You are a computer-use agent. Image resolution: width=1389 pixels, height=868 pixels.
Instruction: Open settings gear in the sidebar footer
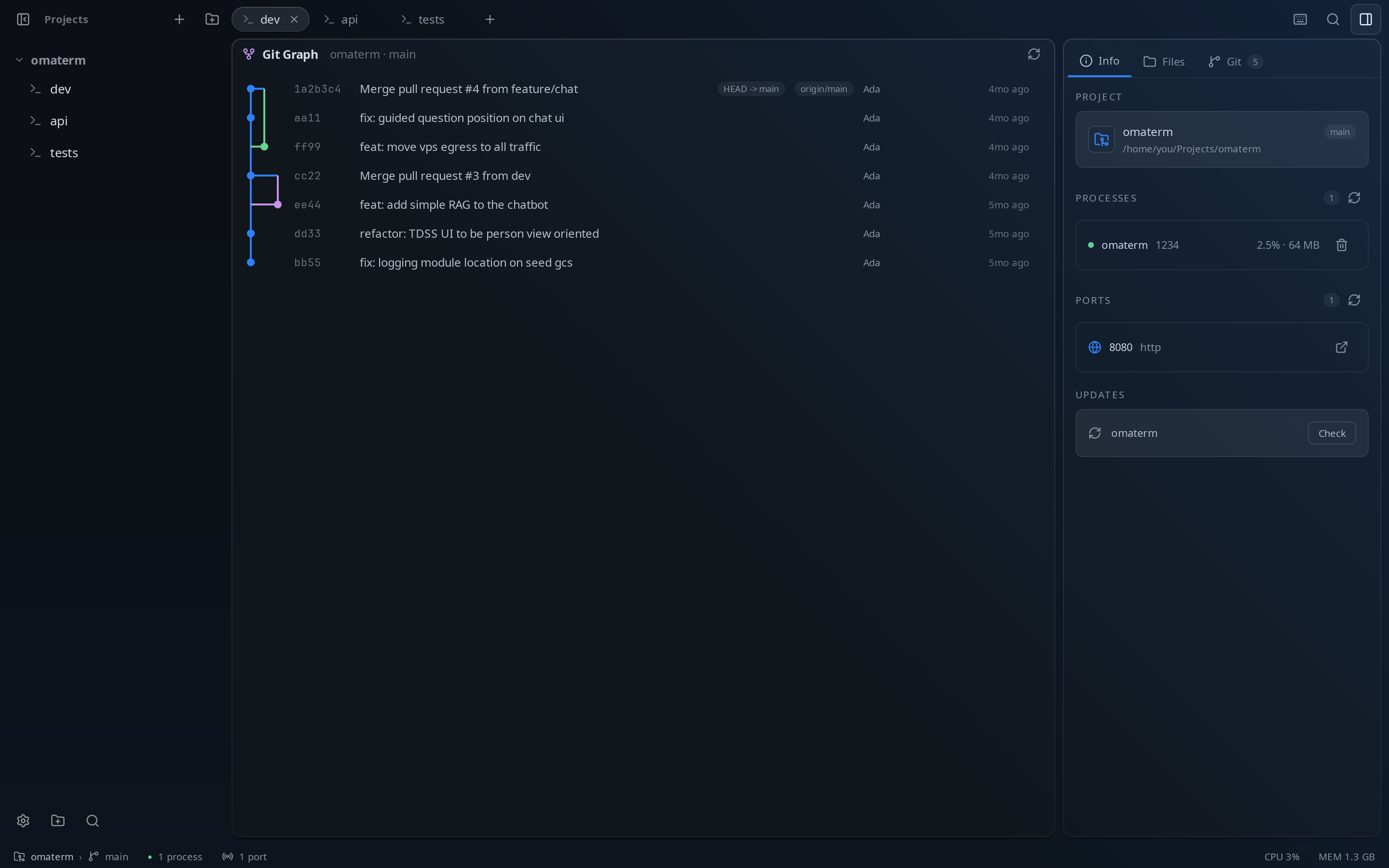tap(23, 821)
